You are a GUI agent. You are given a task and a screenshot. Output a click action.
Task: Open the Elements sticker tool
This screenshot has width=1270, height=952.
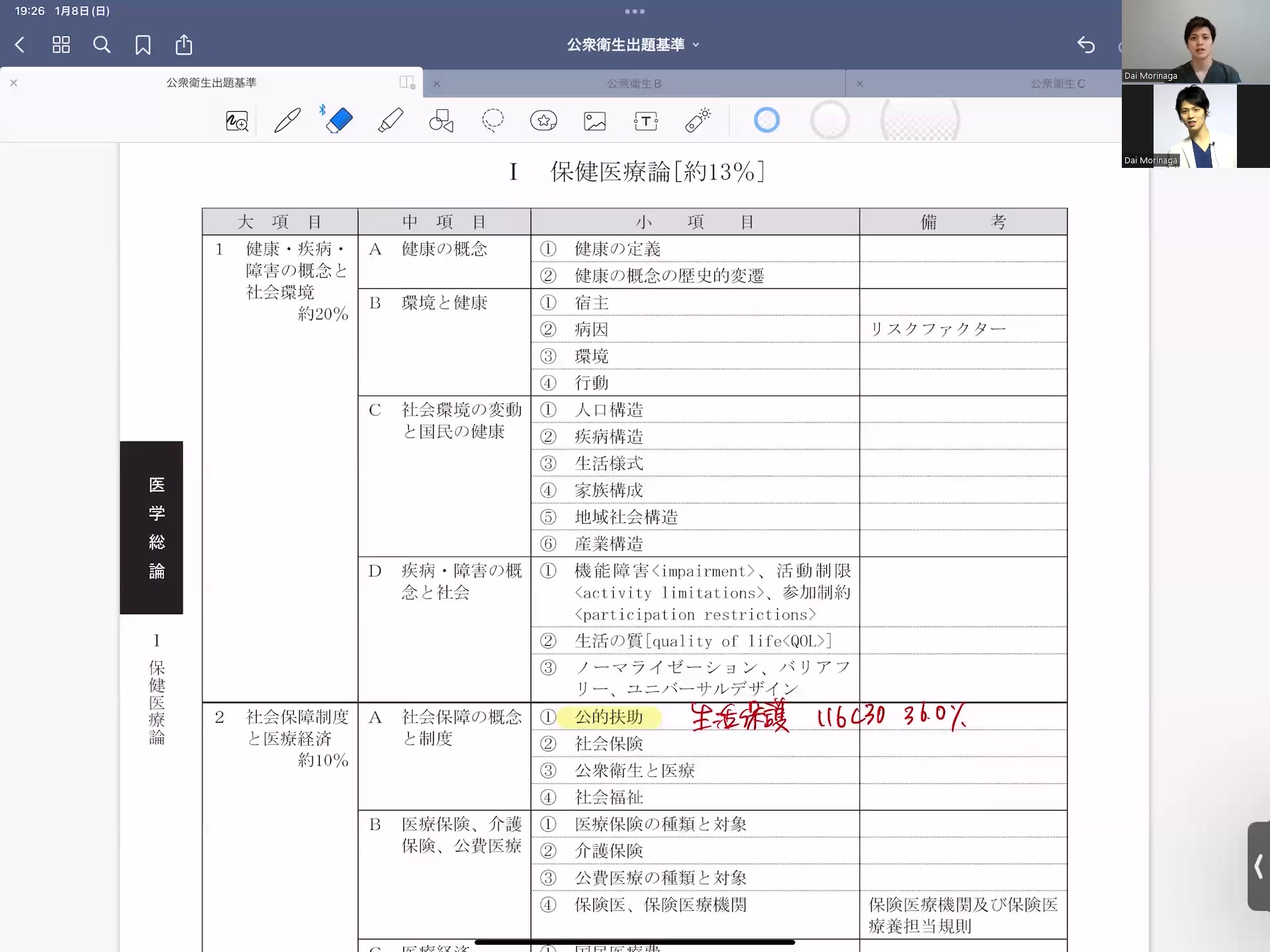(x=544, y=121)
